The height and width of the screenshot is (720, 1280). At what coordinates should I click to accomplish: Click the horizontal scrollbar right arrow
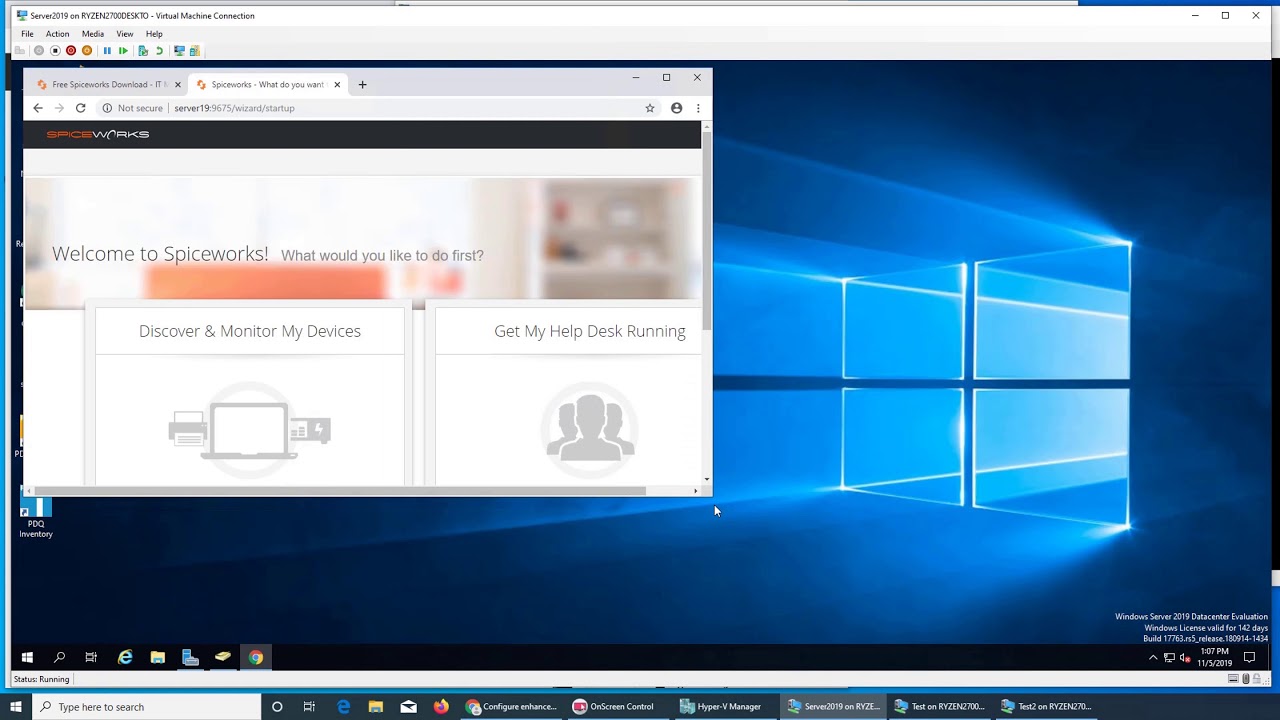(x=695, y=490)
